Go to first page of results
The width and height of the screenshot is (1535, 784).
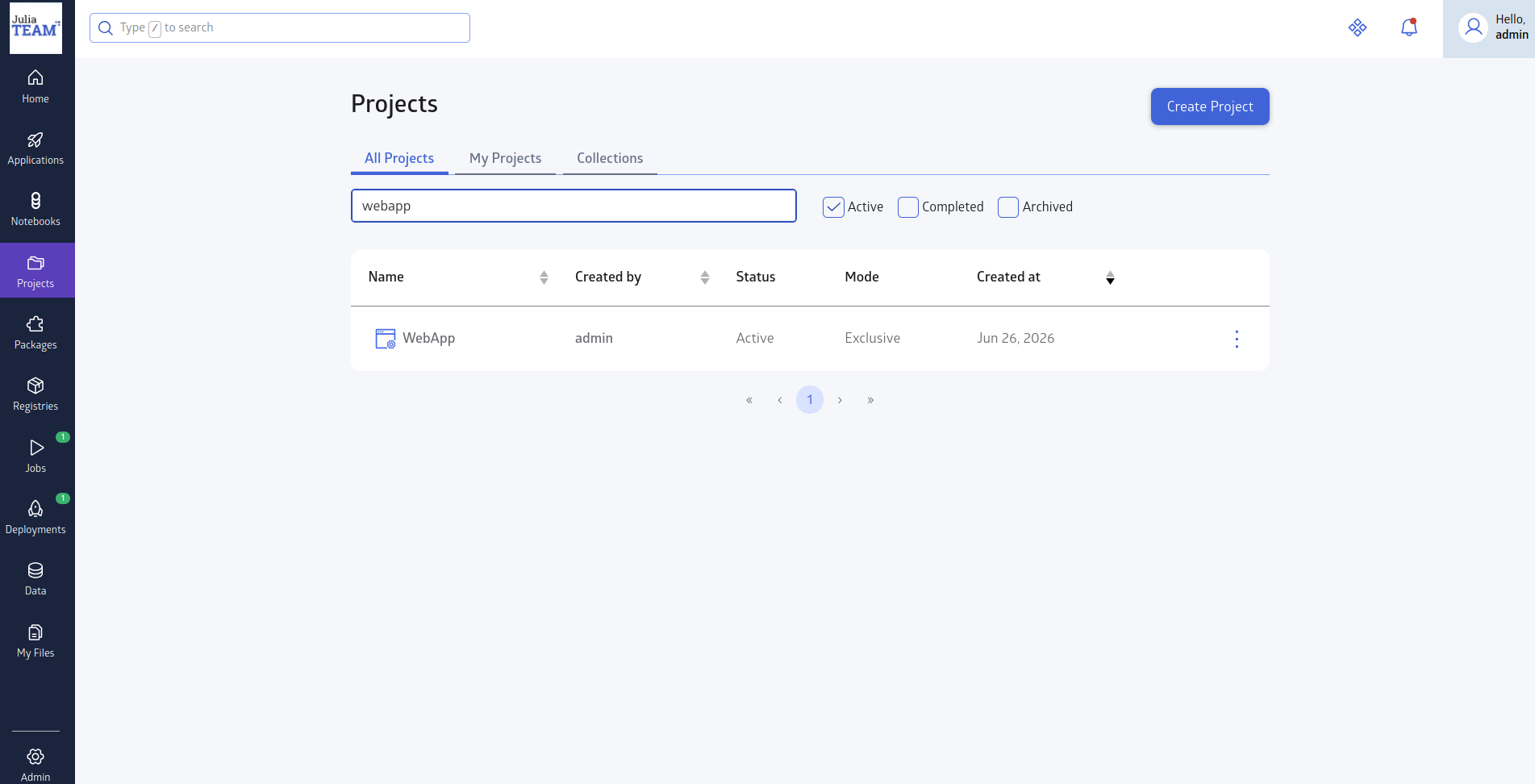(x=749, y=400)
